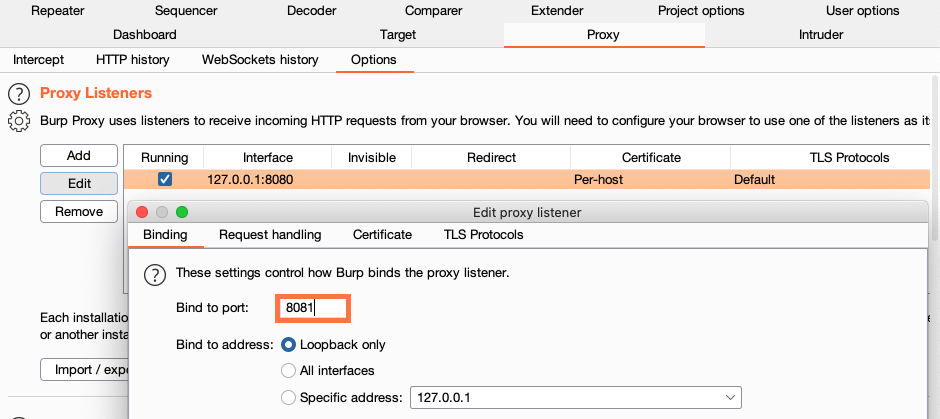
Task: Select 127.0.0.1:8080 interface cell
Action: (267, 179)
